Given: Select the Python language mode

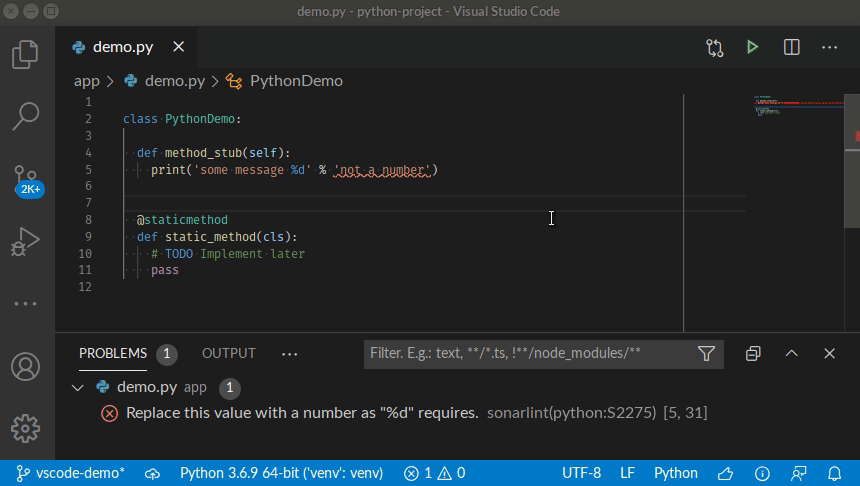Looking at the screenshot, I should [676, 473].
